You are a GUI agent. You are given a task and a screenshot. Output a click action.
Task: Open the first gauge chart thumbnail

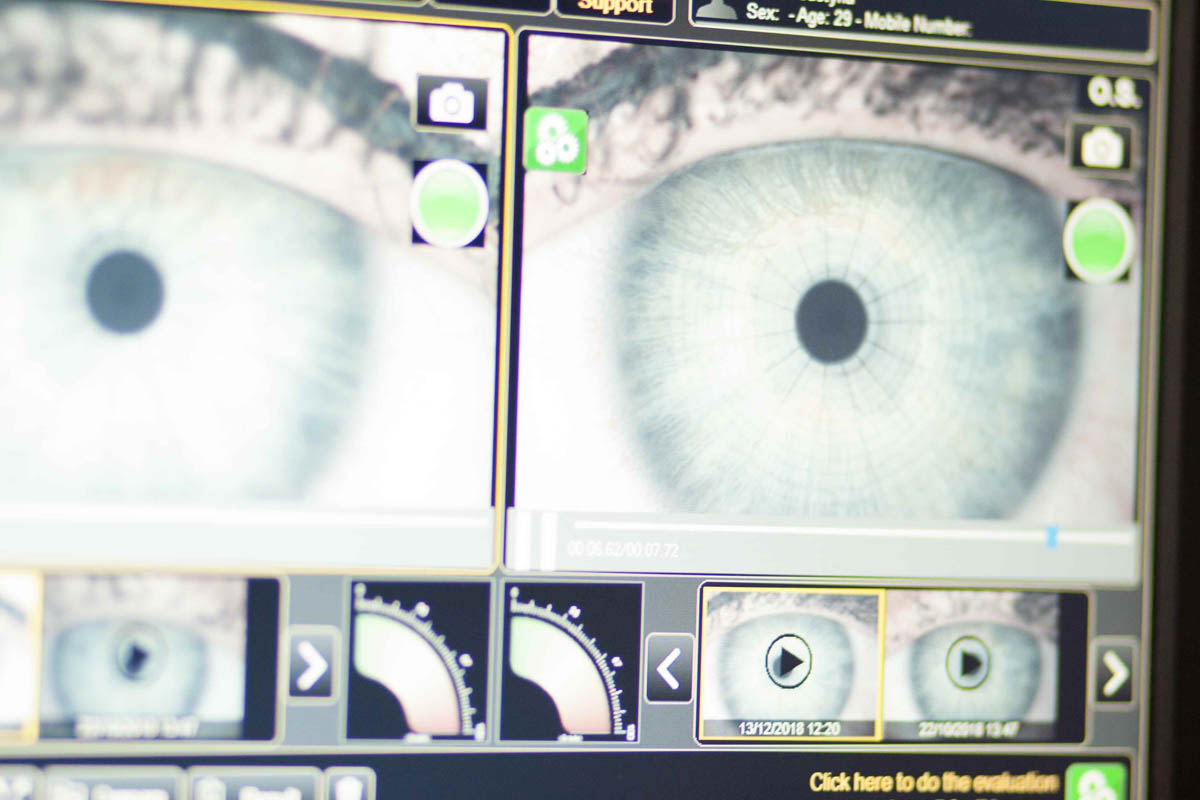click(418, 661)
